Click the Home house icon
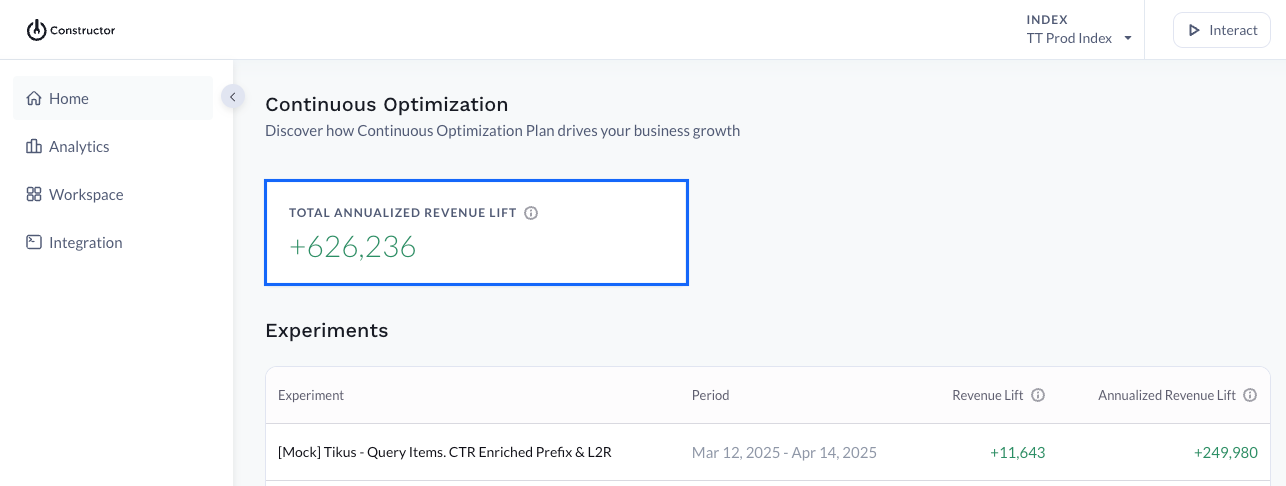 [x=34, y=98]
